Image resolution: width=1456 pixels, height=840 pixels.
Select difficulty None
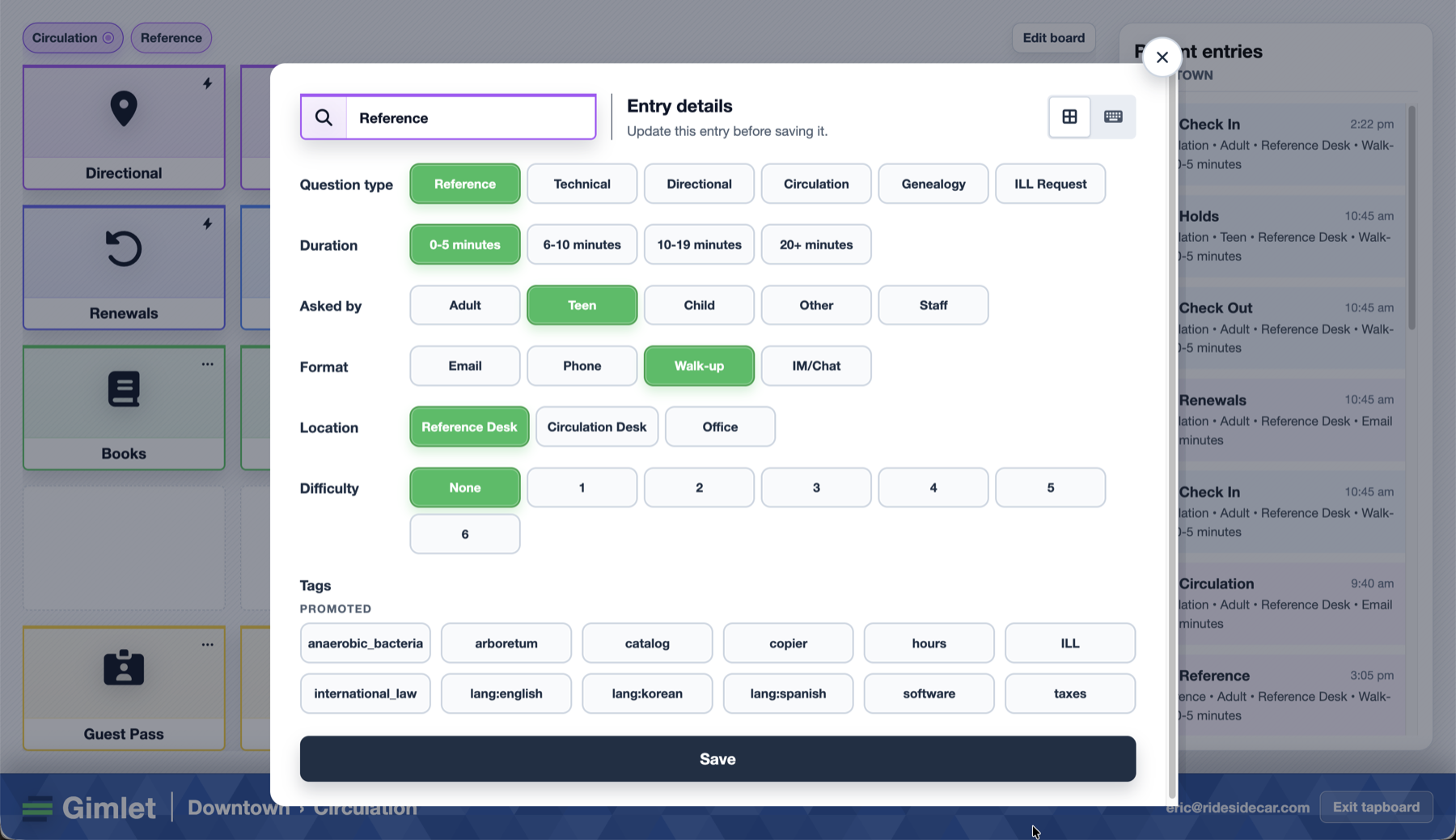(465, 487)
